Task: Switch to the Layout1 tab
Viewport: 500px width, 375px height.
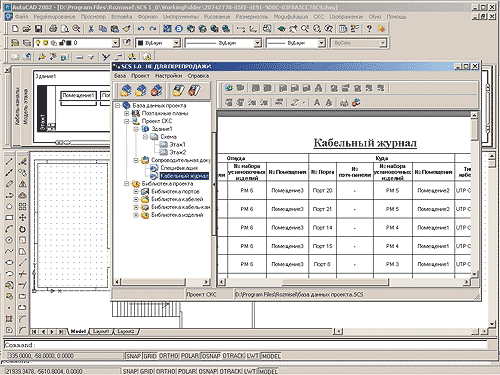Action: (101, 331)
